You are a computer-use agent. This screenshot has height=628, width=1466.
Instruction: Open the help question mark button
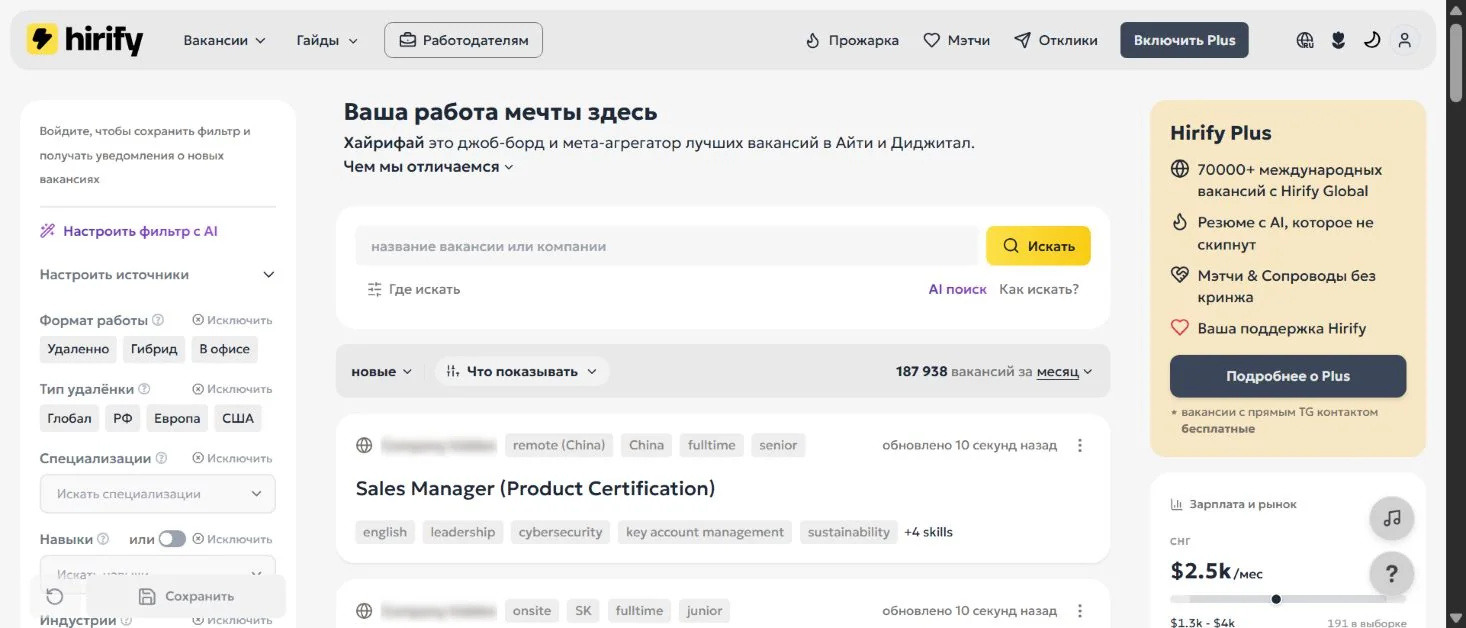point(1391,575)
